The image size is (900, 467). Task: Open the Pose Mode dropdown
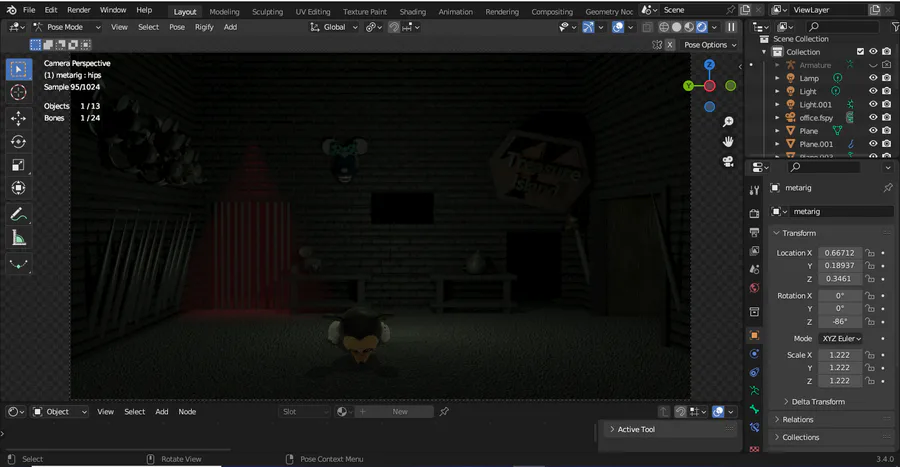[x=67, y=27]
